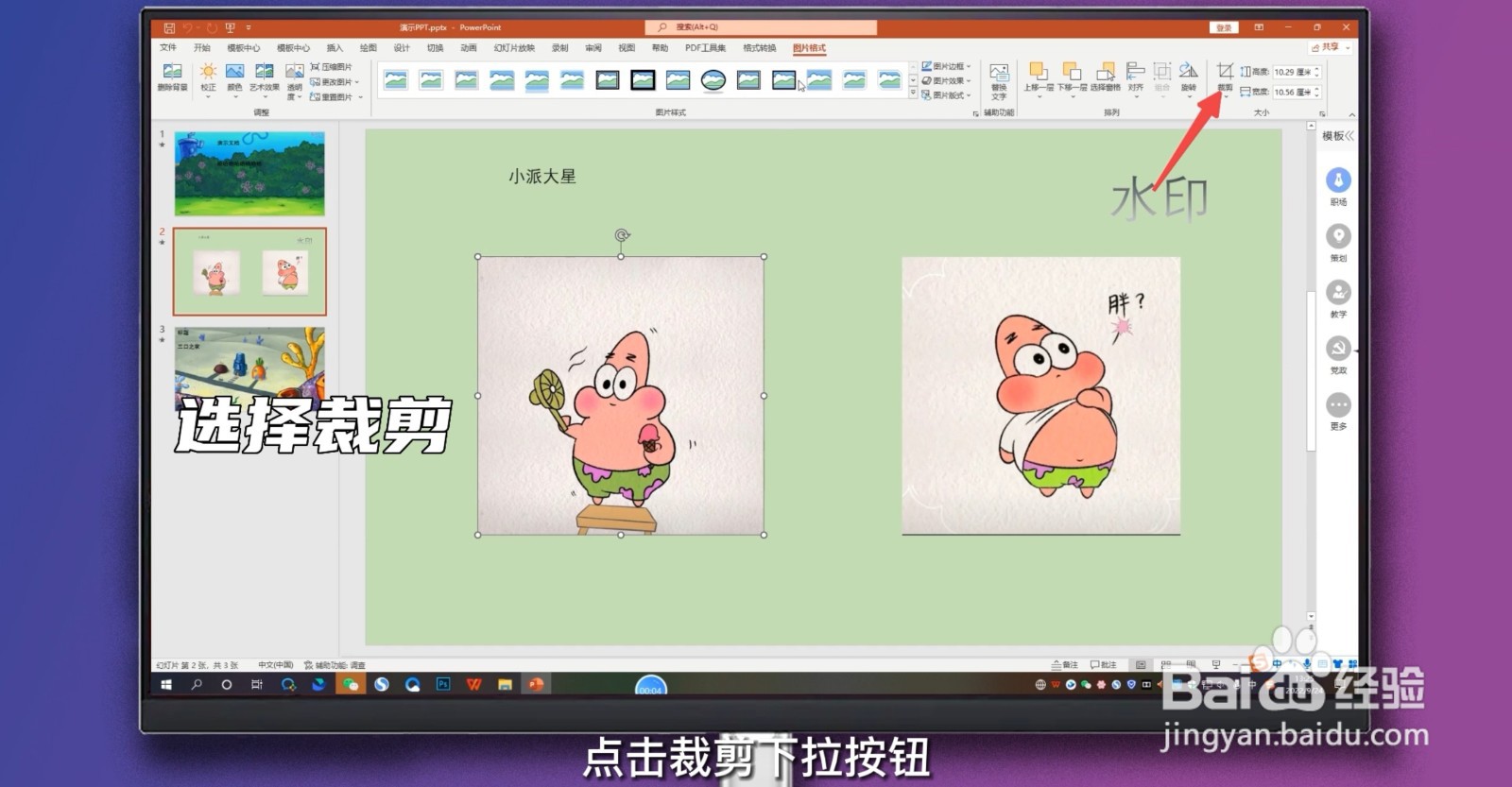Click Undo in the quick access toolbar
Image resolution: width=1512 pixels, height=787 pixels.
(x=189, y=27)
